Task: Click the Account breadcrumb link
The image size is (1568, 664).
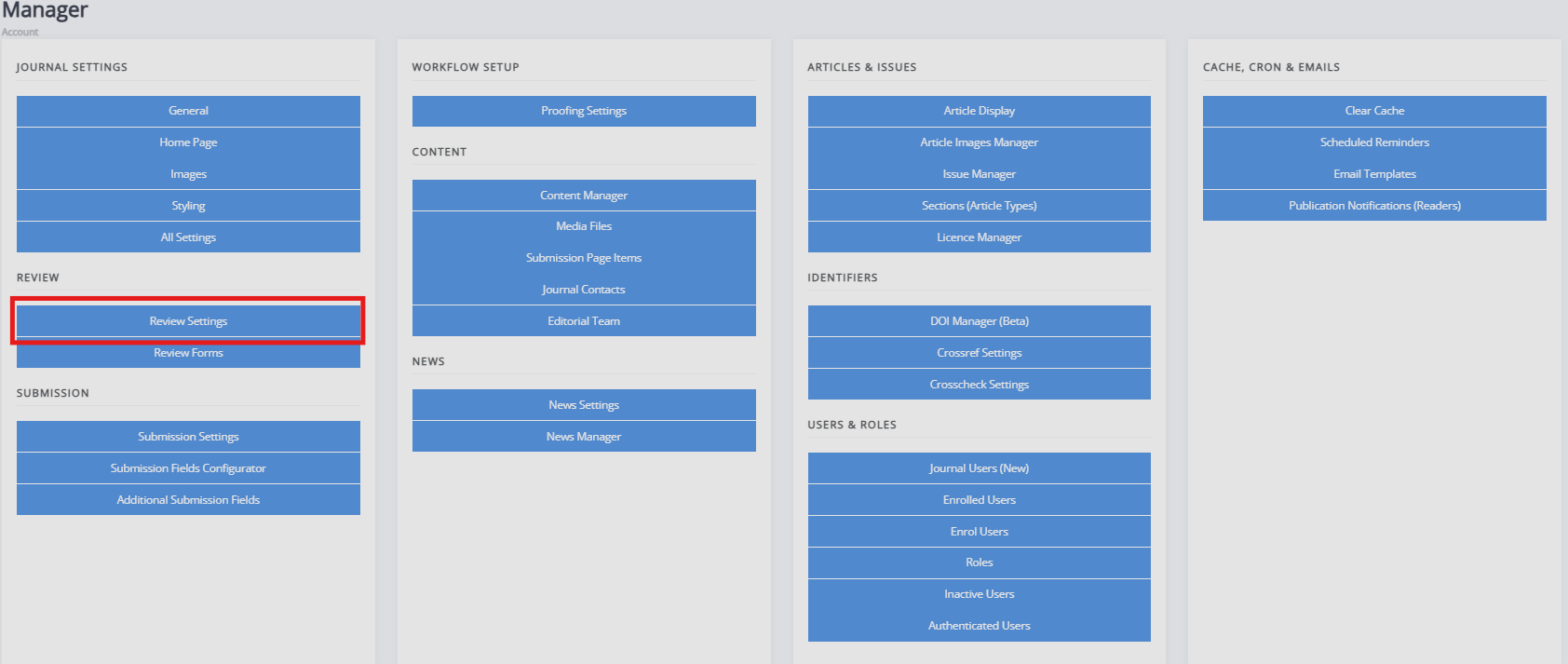Action: click(20, 32)
